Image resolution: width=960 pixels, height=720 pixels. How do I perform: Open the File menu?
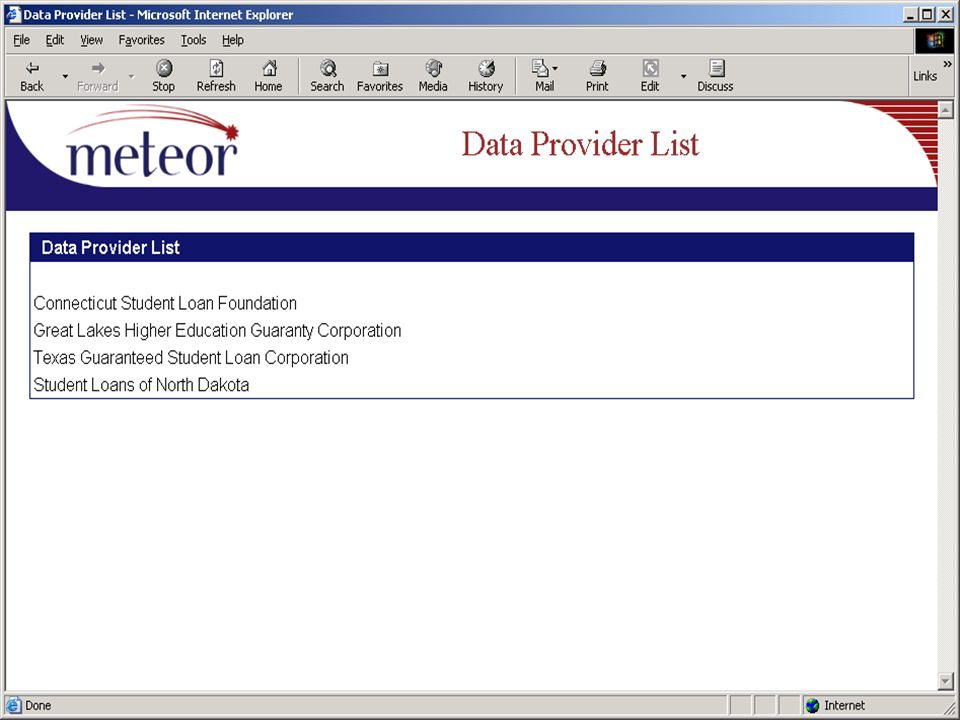(x=21, y=40)
